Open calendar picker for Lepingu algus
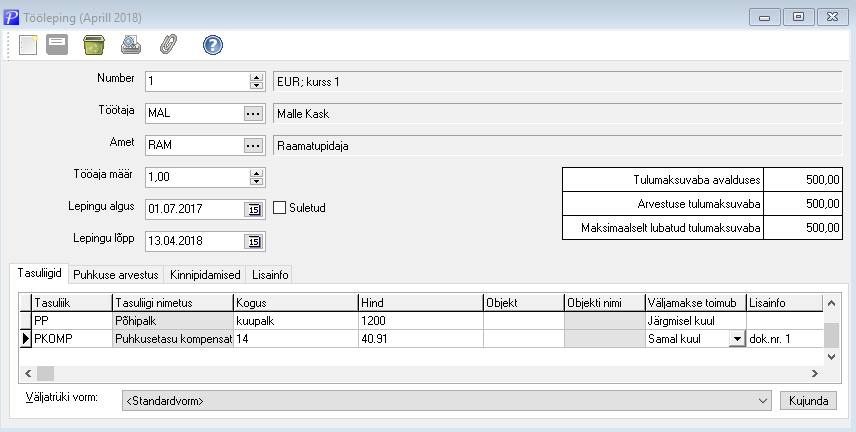The image size is (856, 432). (254, 210)
